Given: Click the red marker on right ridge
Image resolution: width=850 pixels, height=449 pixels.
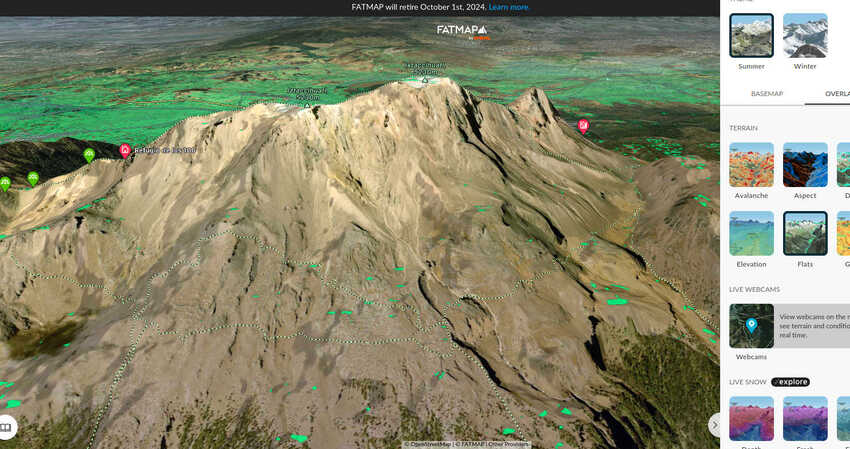Looking at the screenshot, I should (584, 126).
